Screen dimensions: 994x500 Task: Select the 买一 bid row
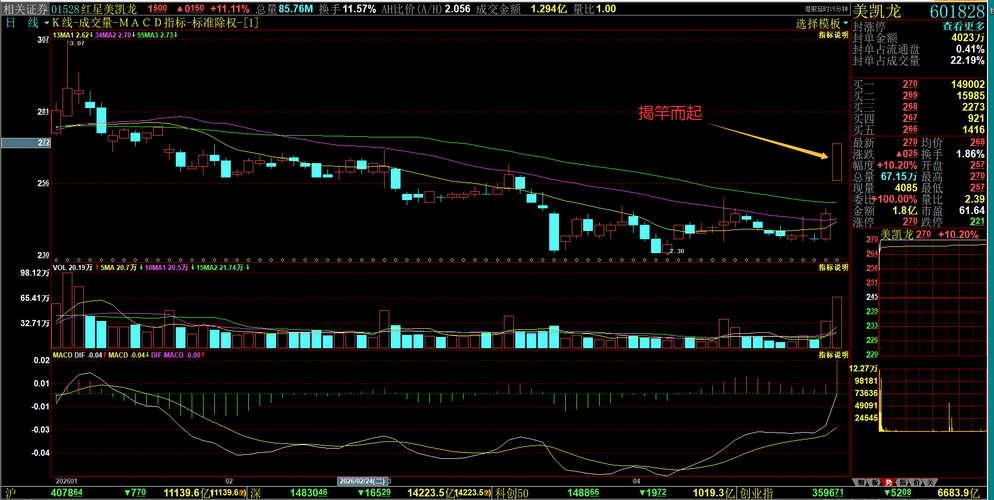point(919,84)
